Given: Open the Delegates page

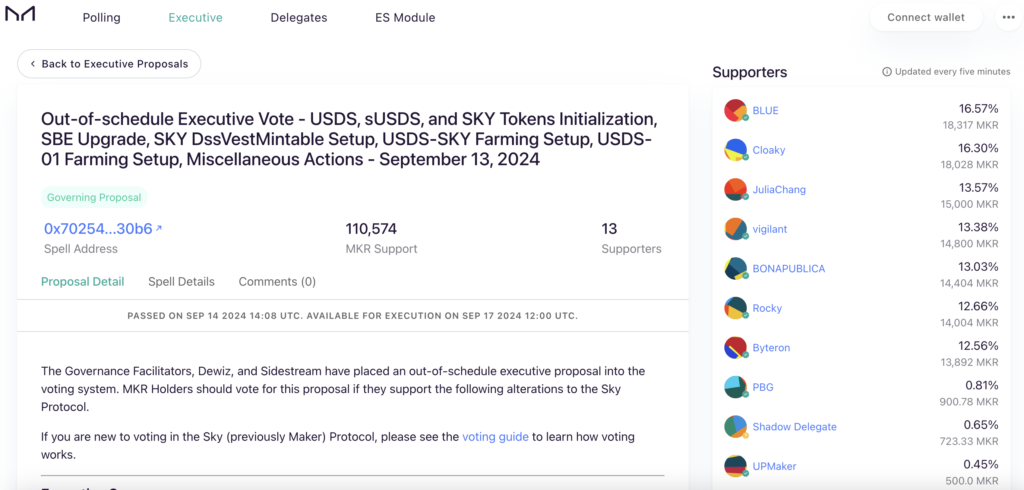Looking at the screenshot, I should pyautogui.click(x=299, y=18).
